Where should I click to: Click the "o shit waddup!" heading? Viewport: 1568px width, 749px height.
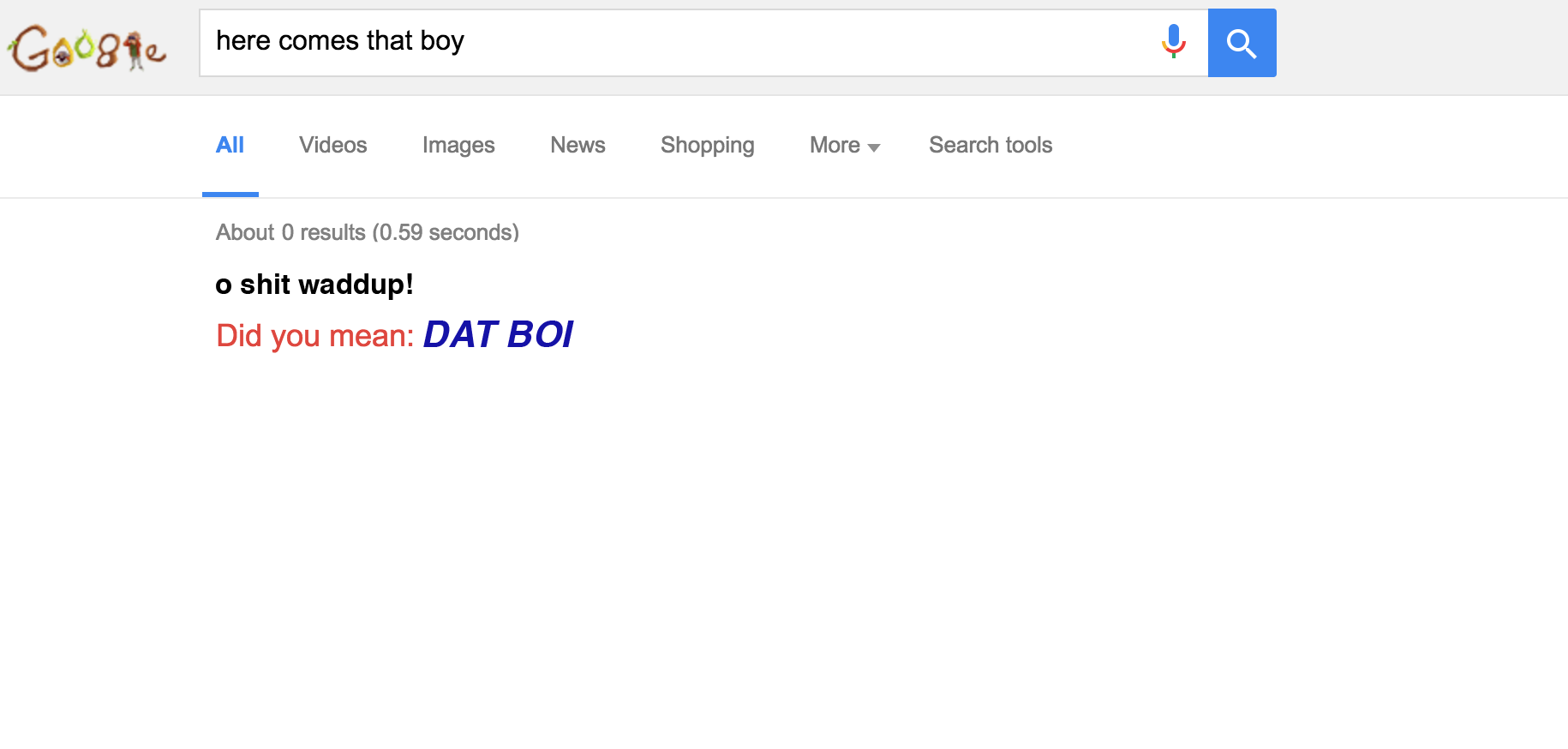click(x=314, y=284)
